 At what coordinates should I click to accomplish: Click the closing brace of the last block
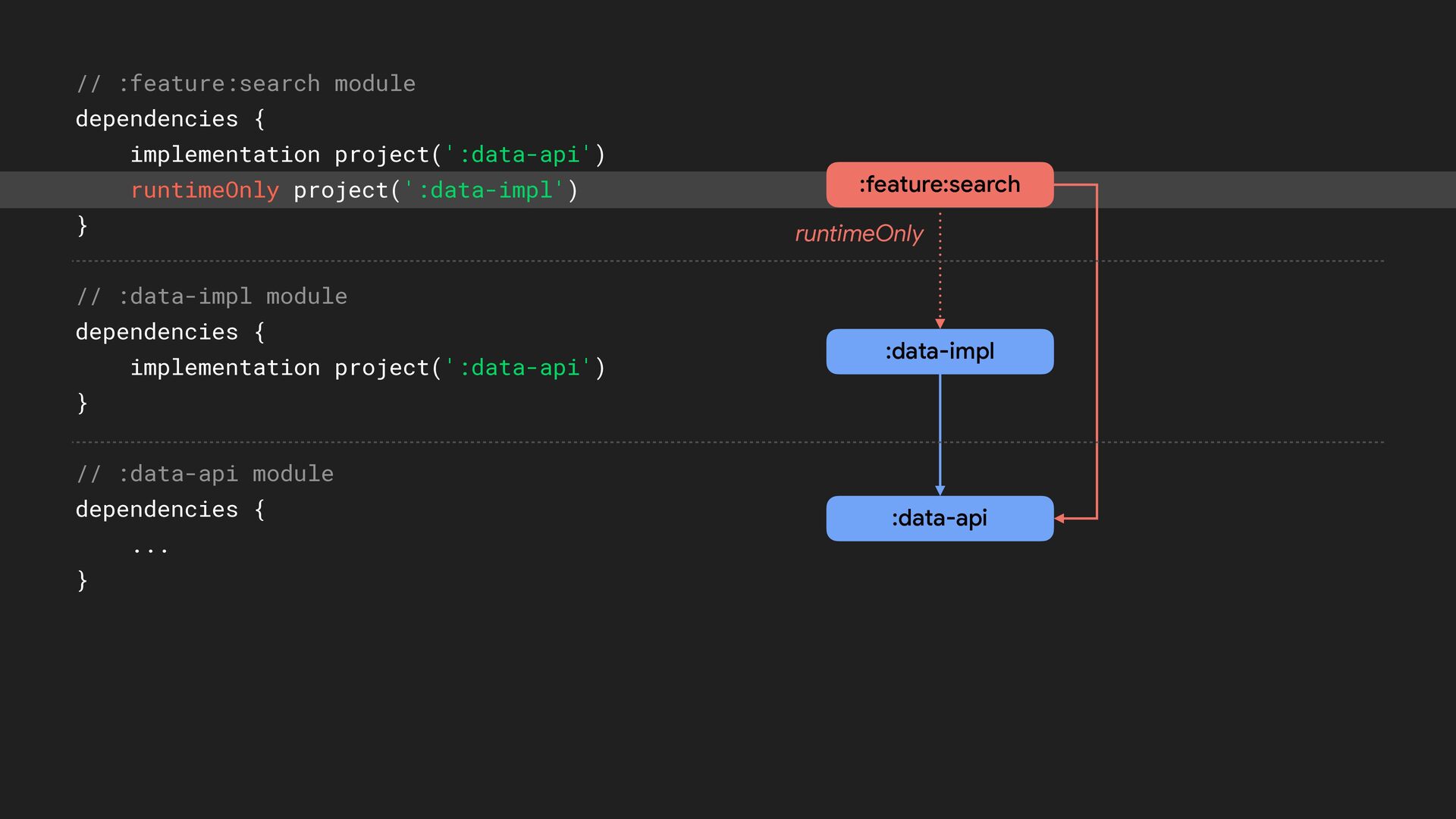(82, 581)
